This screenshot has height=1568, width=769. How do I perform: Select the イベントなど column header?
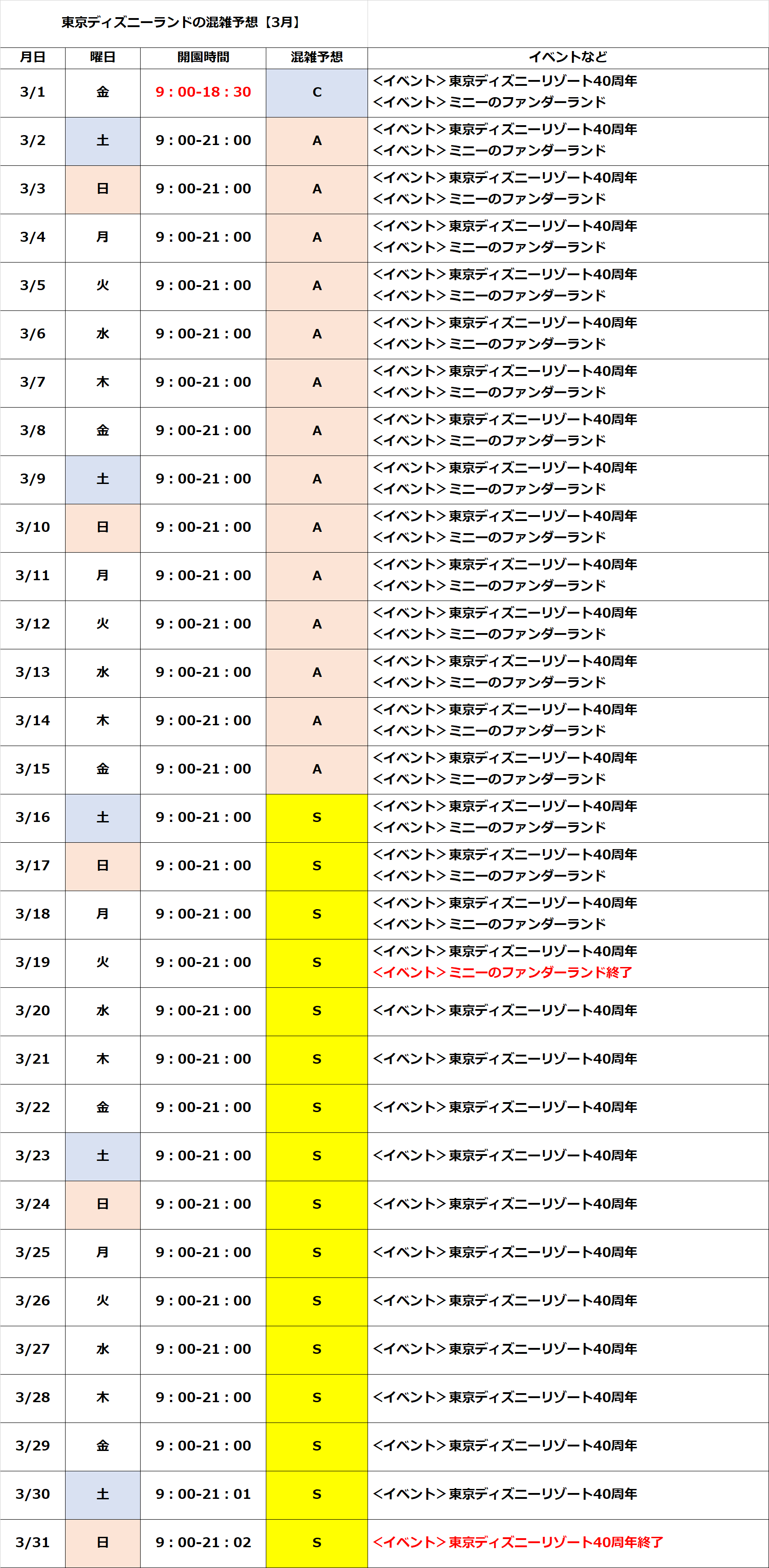tap(568, 57)
